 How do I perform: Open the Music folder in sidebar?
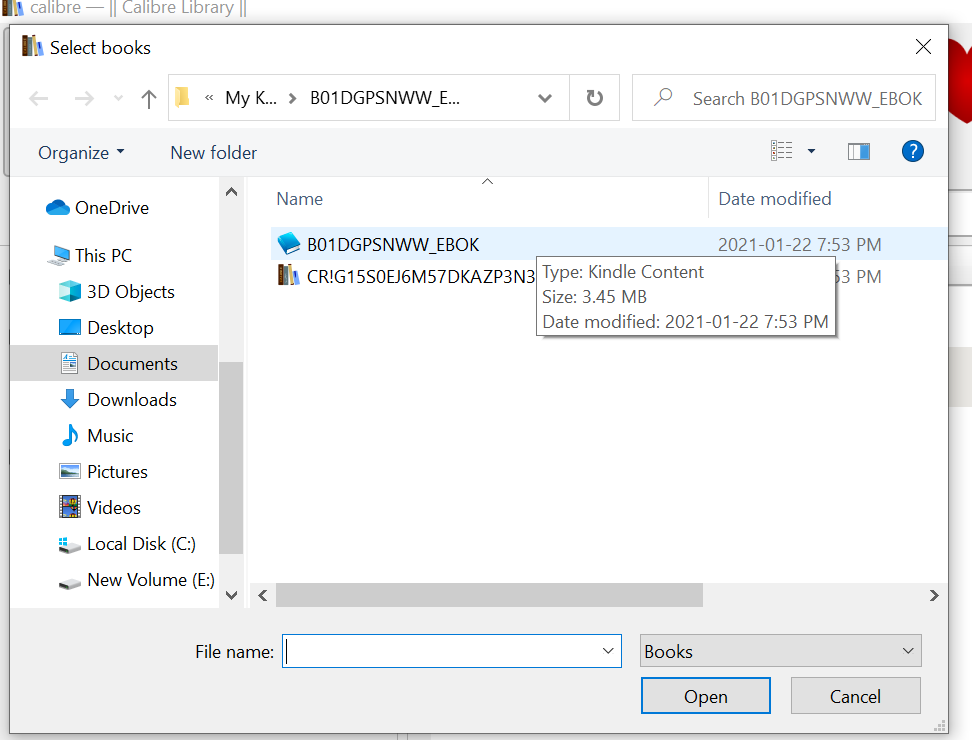(110, 435)
